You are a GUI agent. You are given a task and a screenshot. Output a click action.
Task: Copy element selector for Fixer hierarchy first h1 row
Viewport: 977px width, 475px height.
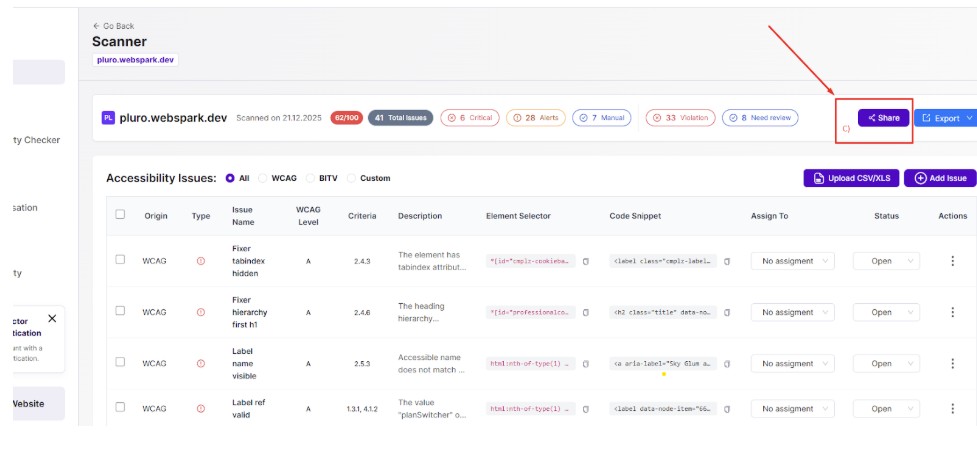pos(586,312)
